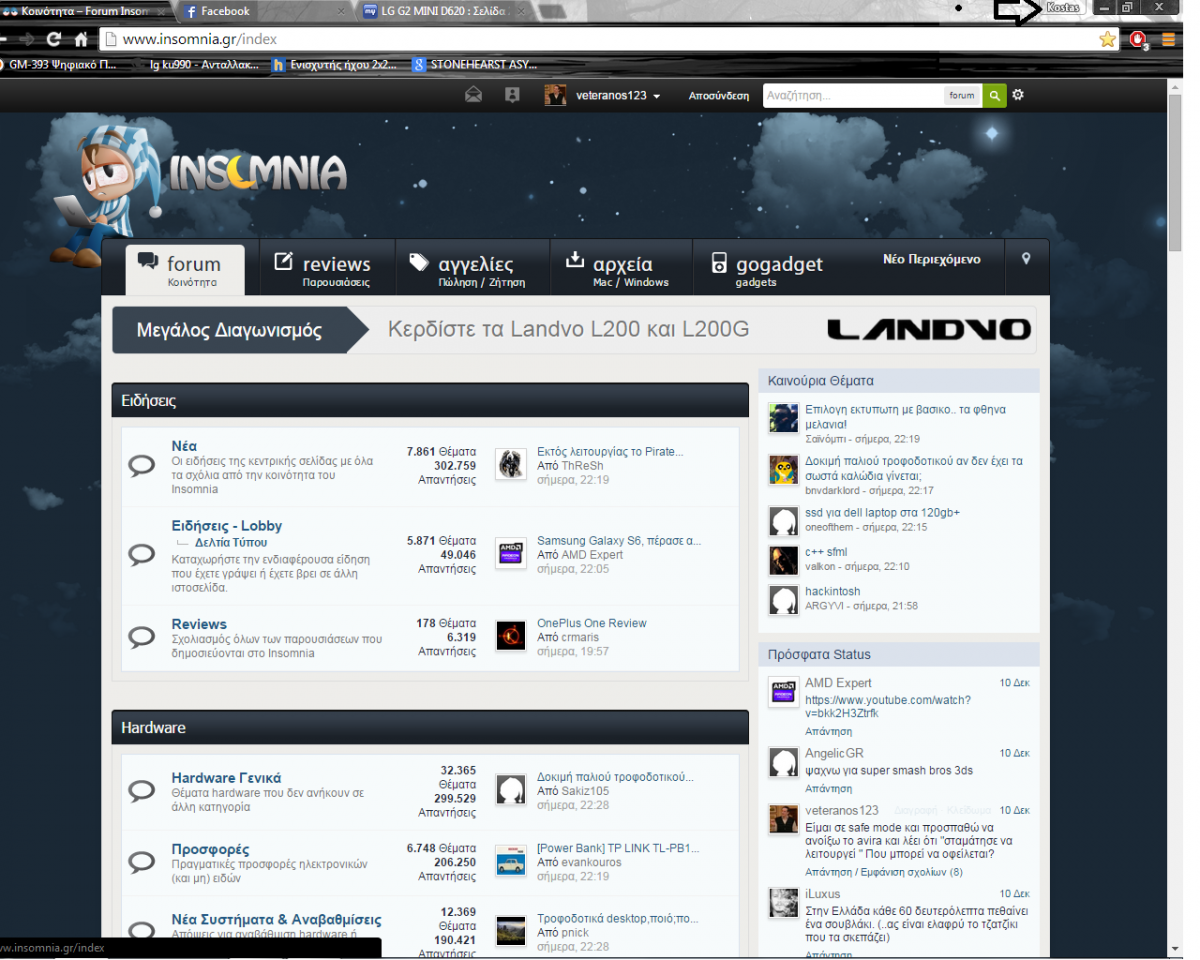The height and width of the screenshot is (960, 1200).
Task: Click into the Αναζήτηση search field
Action: 853,96
